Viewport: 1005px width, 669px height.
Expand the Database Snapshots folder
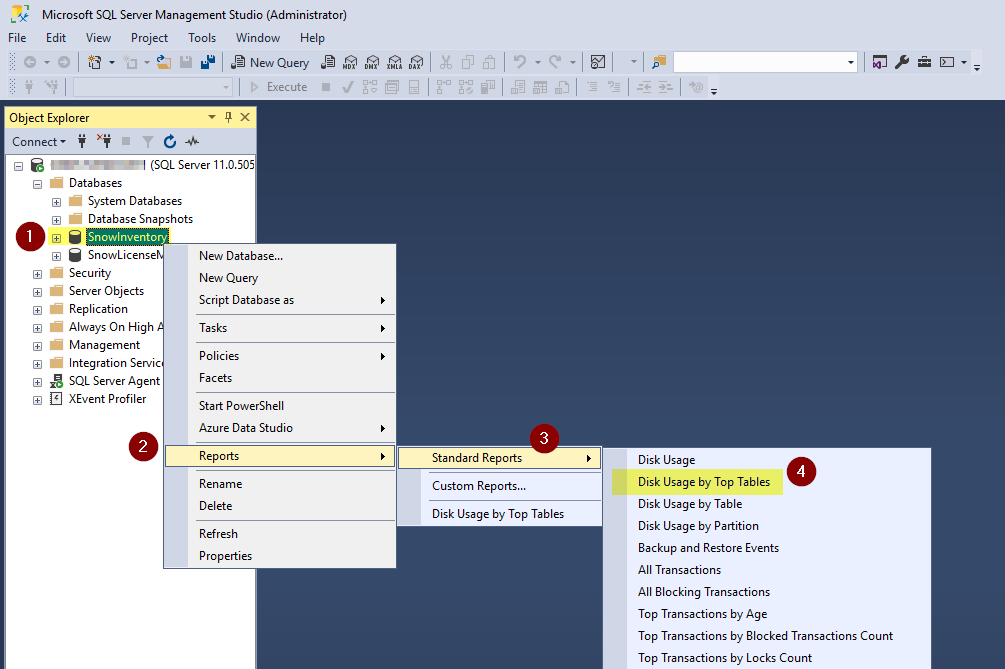coord(56,220)
